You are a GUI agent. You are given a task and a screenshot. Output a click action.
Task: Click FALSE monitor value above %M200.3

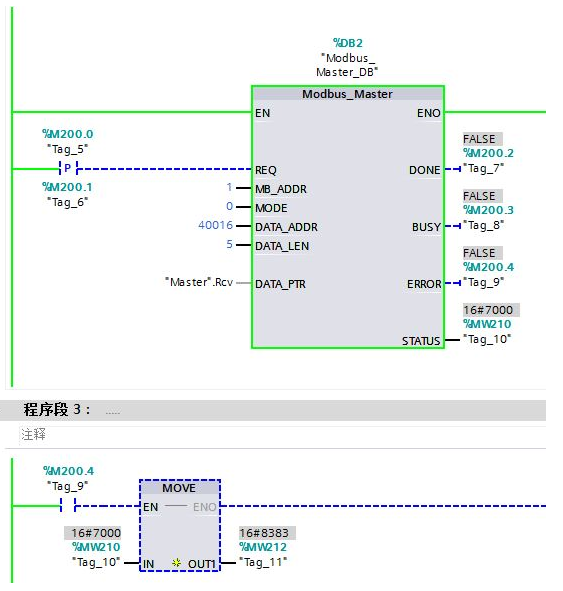pos(482,196)
